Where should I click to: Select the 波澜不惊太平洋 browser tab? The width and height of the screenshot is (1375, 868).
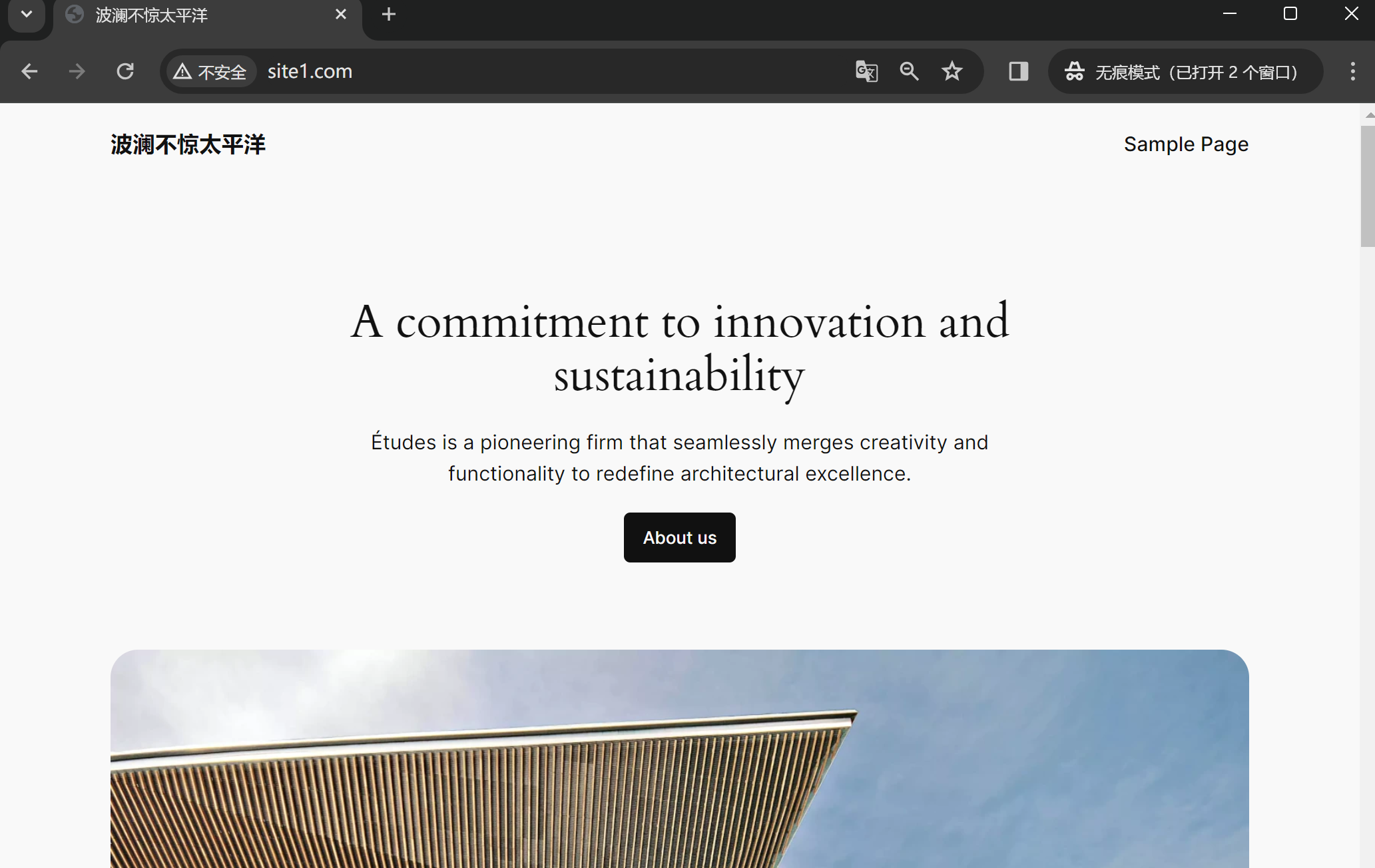[x=200, y=15]
